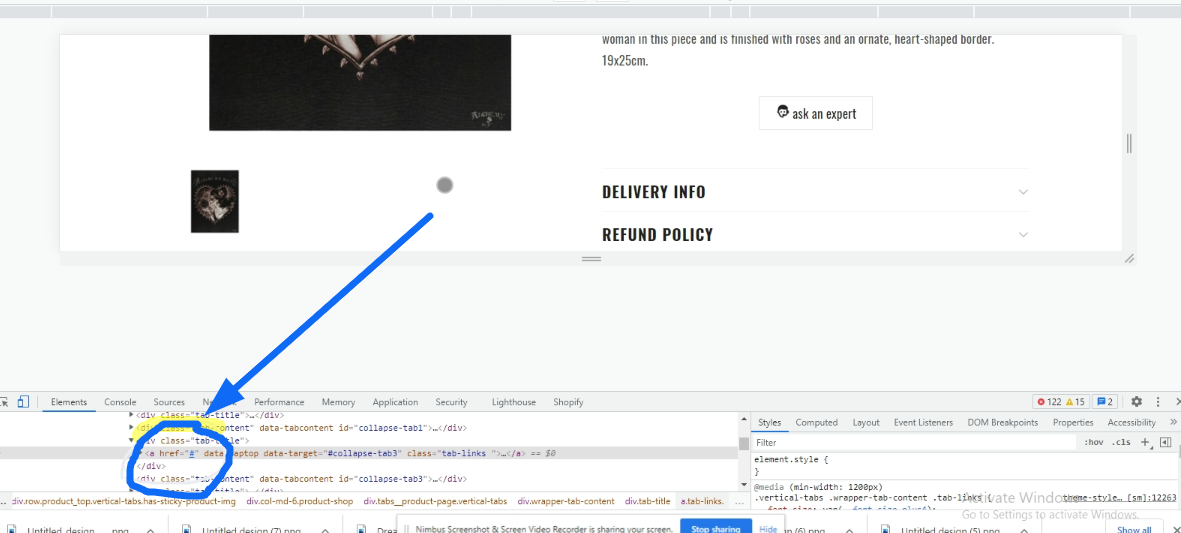Viewport: 1181px width, 533px height.
Task: Switch to the Console tab
Action: click(x=121, y=402)
